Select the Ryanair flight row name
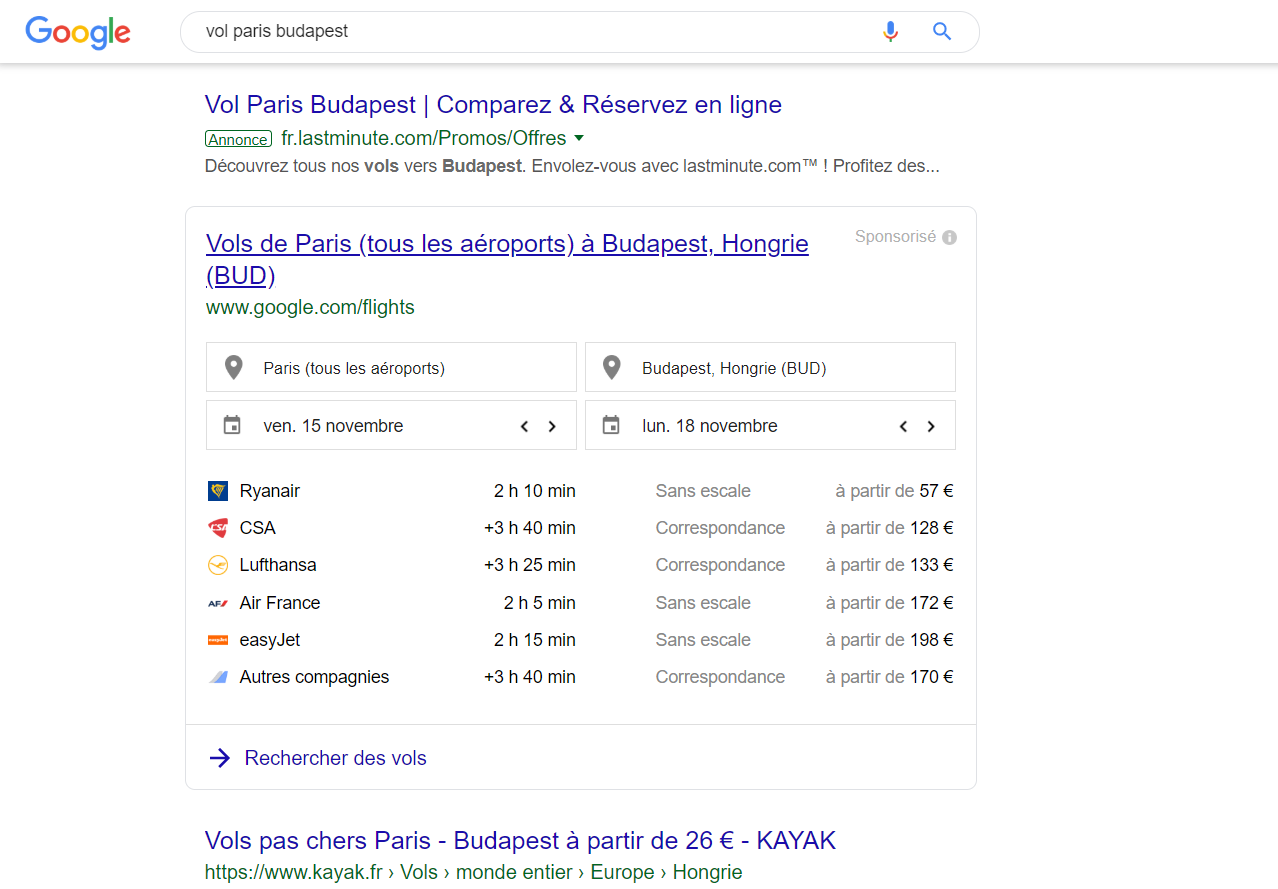1278x889 pixels. [x=270, y=491]
